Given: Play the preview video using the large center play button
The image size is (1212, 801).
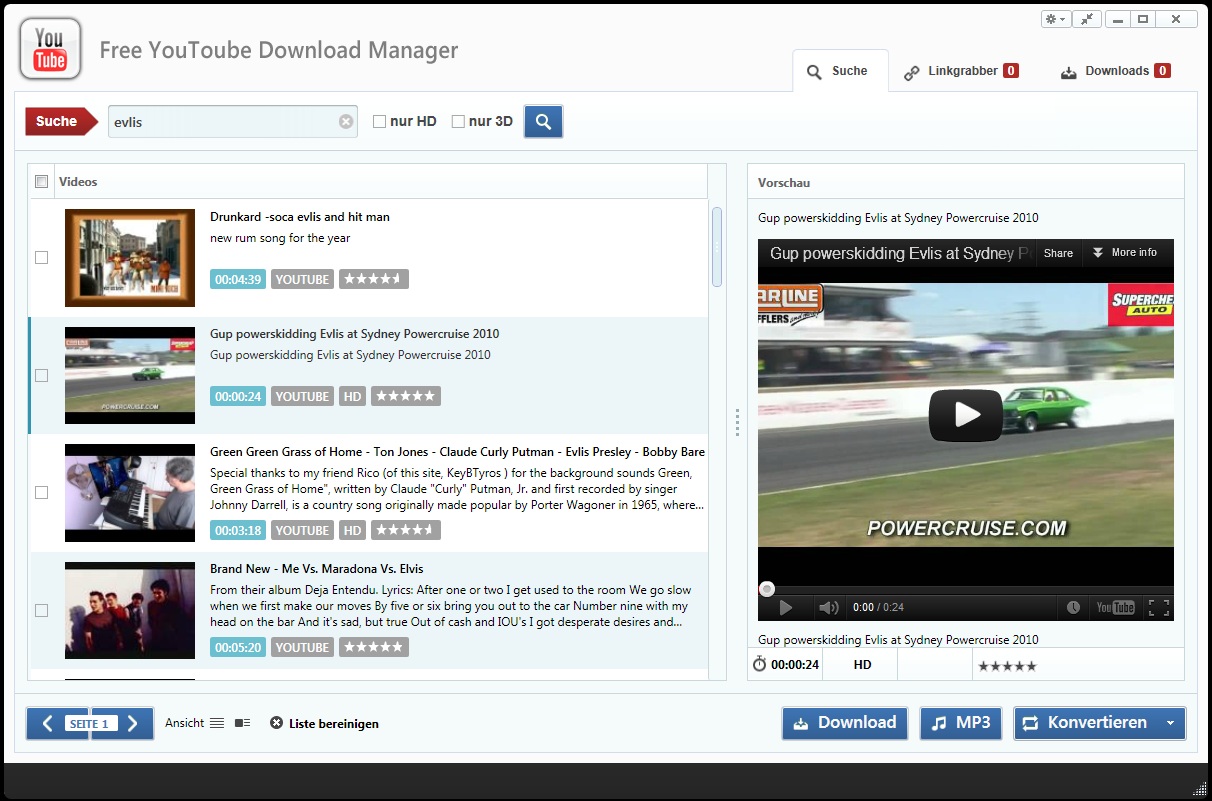Looking at the screenshot, I should click(965, 414).
